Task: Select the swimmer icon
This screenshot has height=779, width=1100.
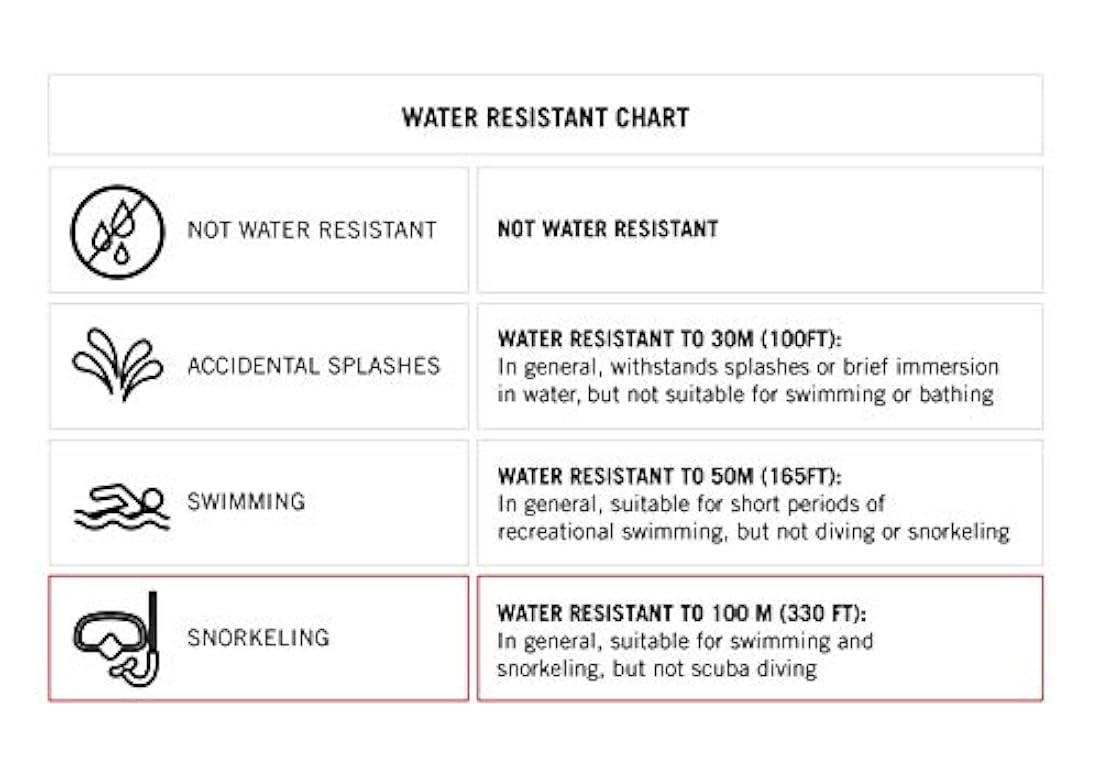Action: point(120,504)
